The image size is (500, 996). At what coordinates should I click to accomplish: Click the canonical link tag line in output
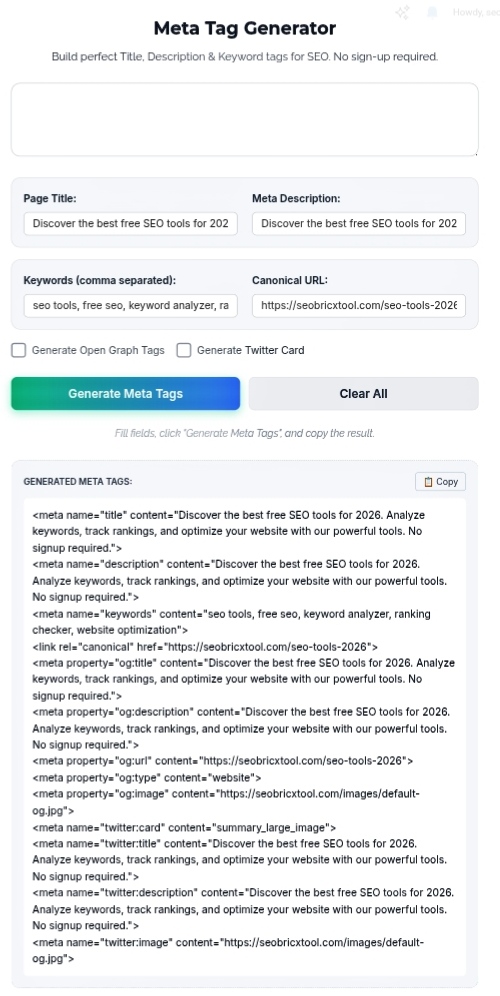[x=205, y=647]
